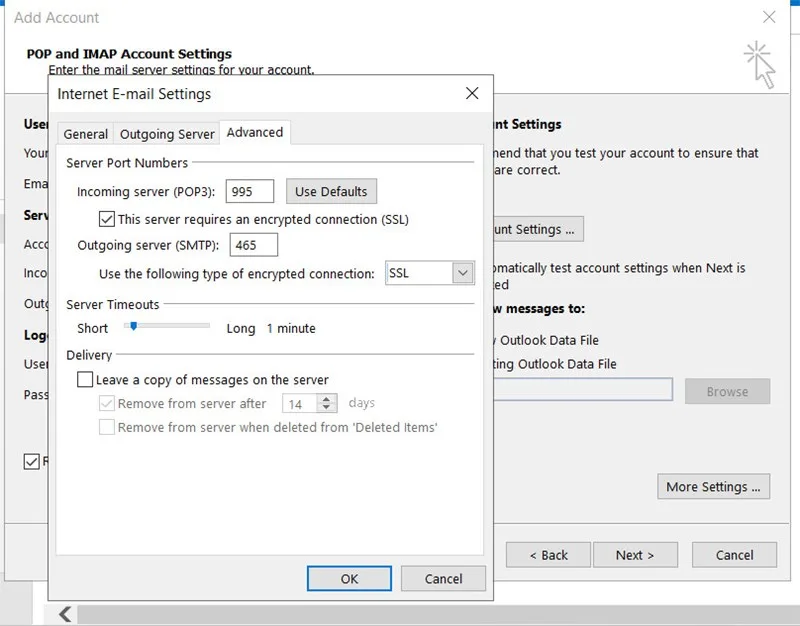Click the back arrow at the bottom left
This screenshot has height=626, width=800.
pos(65,614)
